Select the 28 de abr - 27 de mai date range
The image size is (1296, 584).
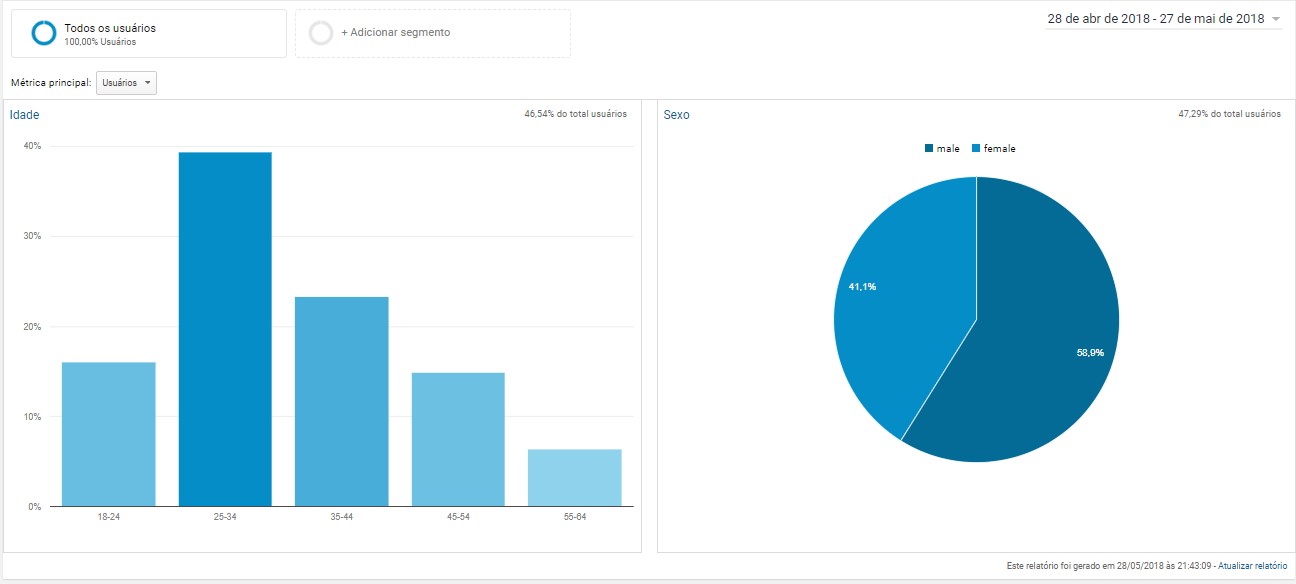(1155, 19)
